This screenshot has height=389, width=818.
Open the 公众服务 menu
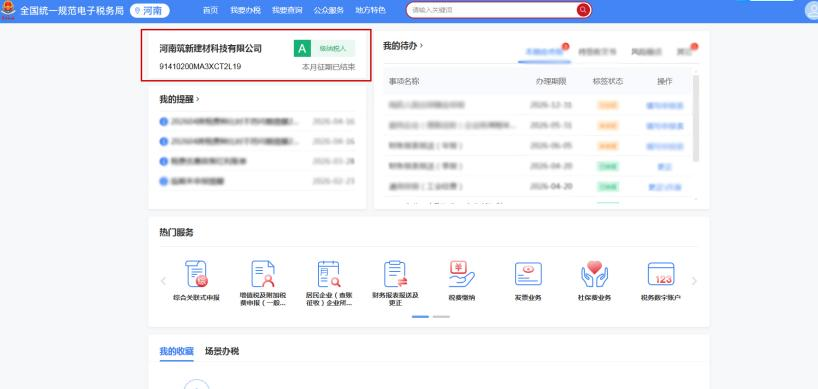point(329,10)
